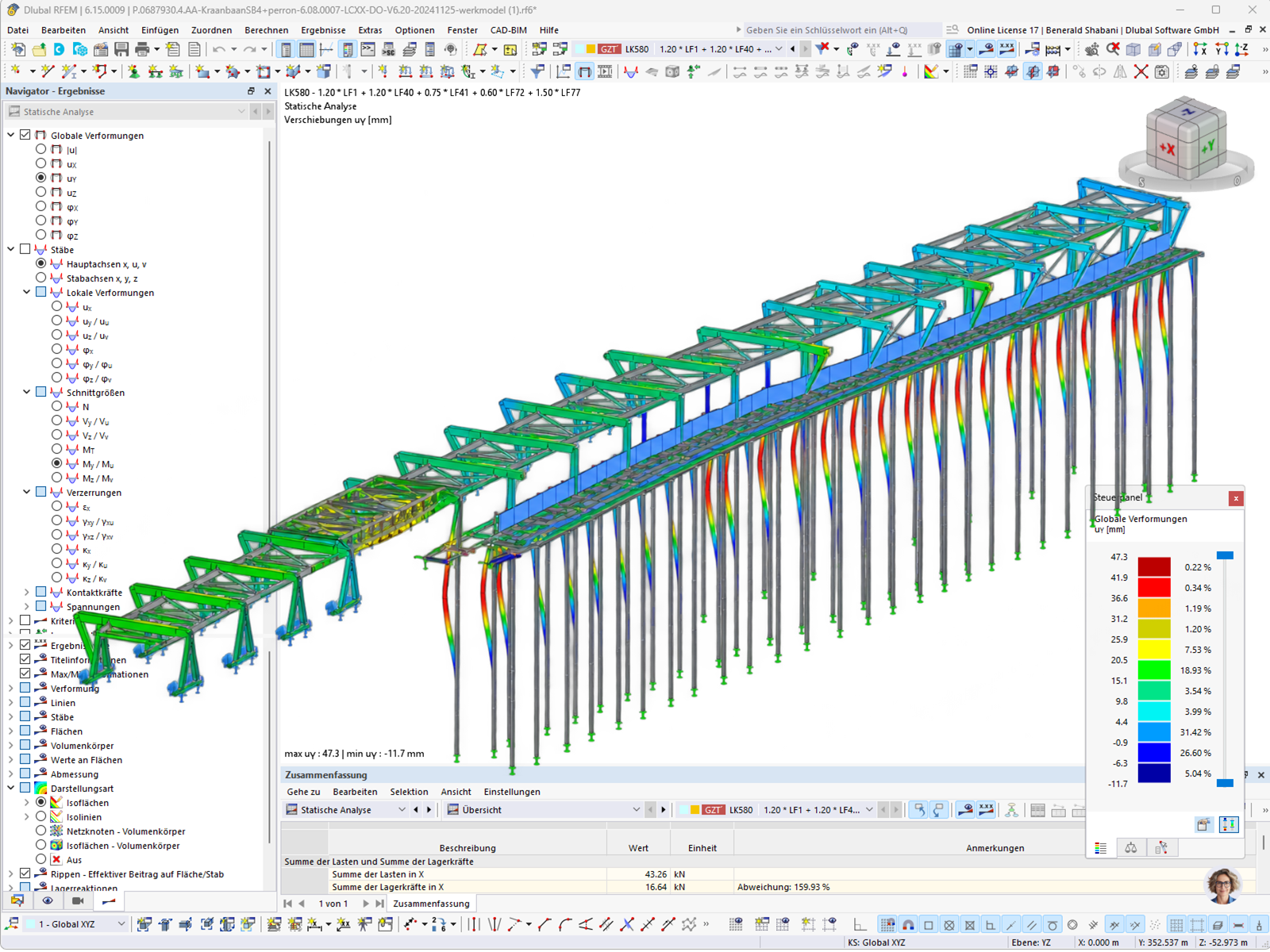1270x952 pixels.
Task: Open the Ergebnisse menu
Action: pos(323,30)
